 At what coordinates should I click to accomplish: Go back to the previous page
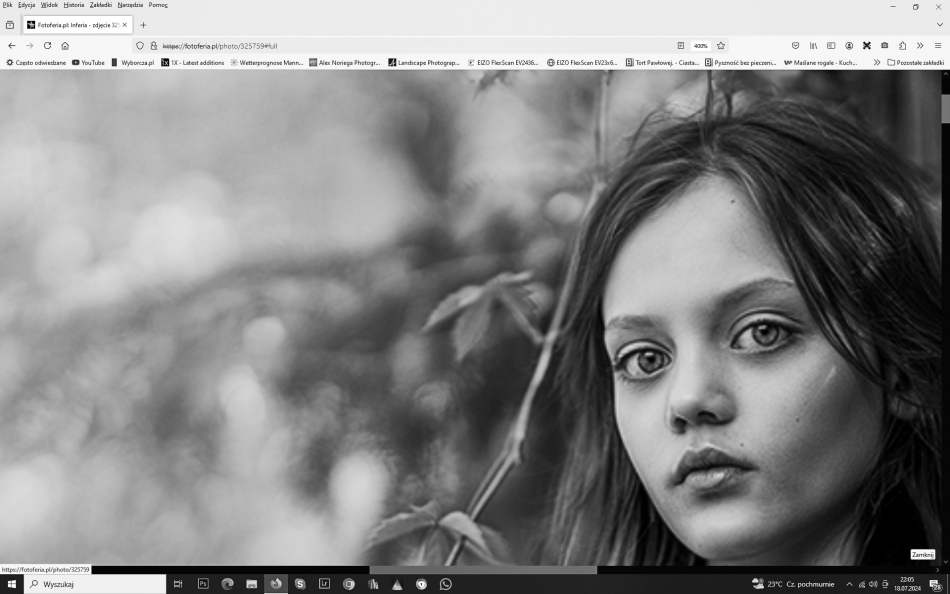click(12, 45)
